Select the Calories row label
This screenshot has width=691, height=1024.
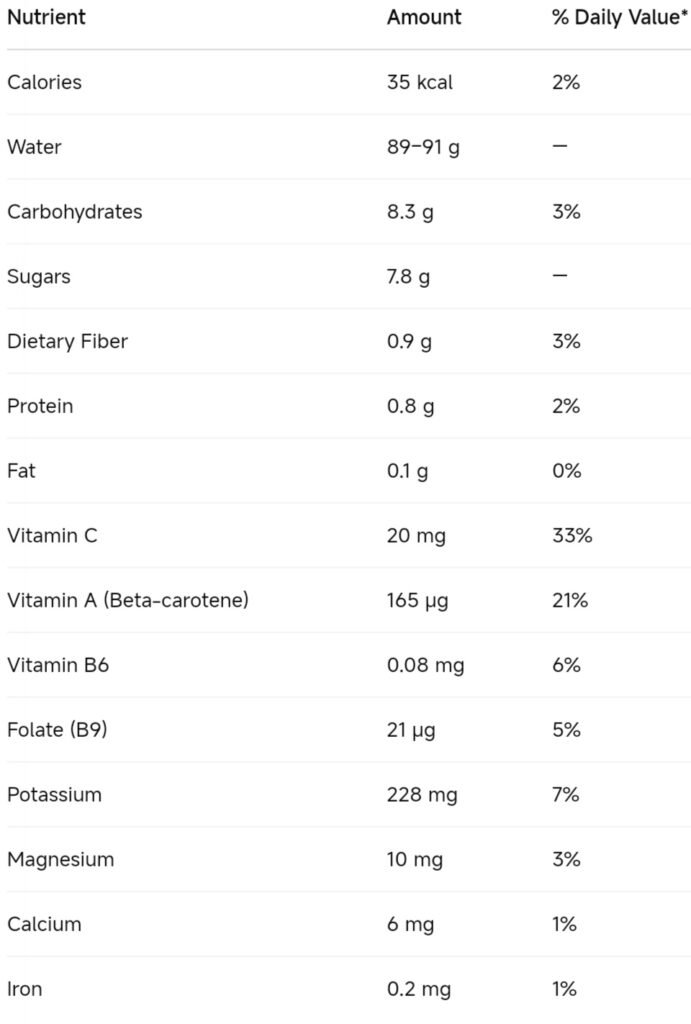pos(44,82)
